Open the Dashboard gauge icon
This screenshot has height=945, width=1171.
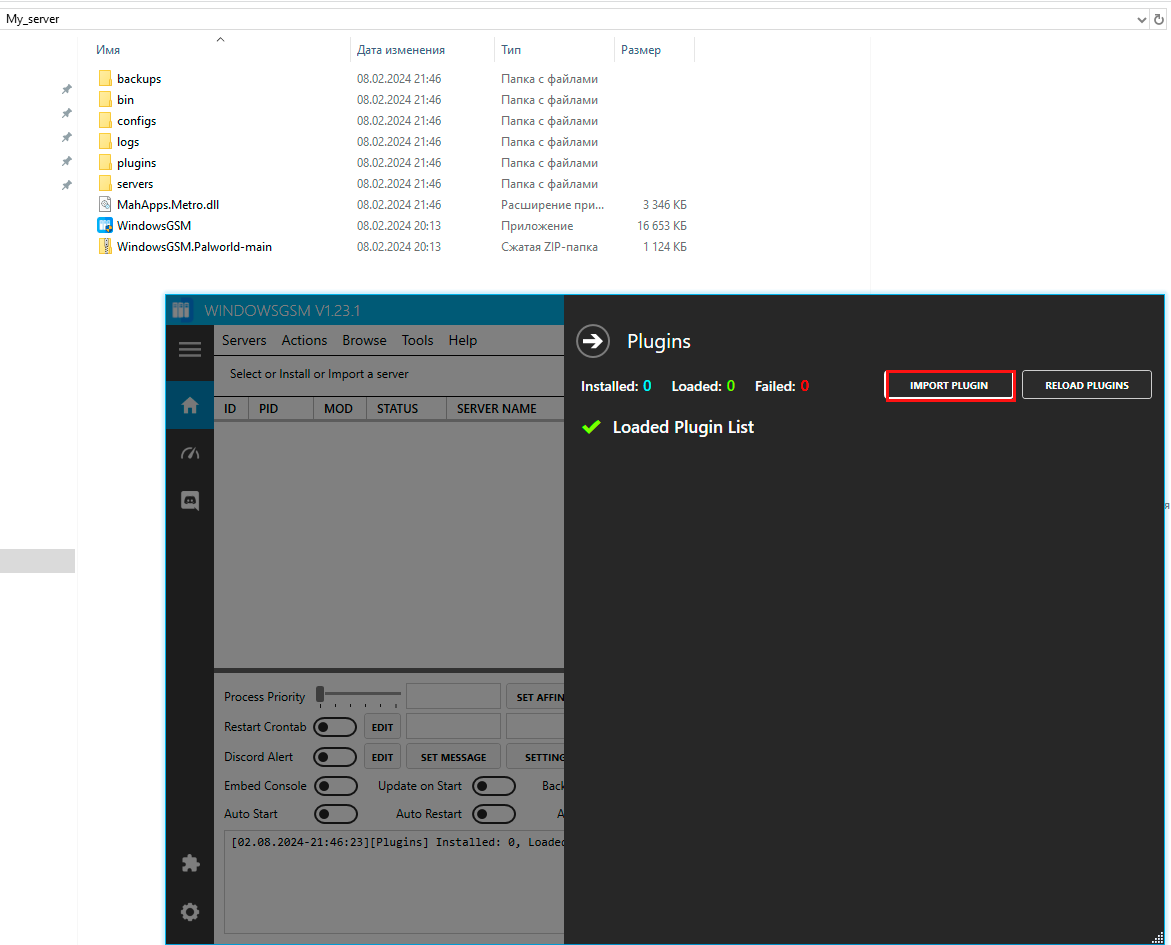pos(190,453)
